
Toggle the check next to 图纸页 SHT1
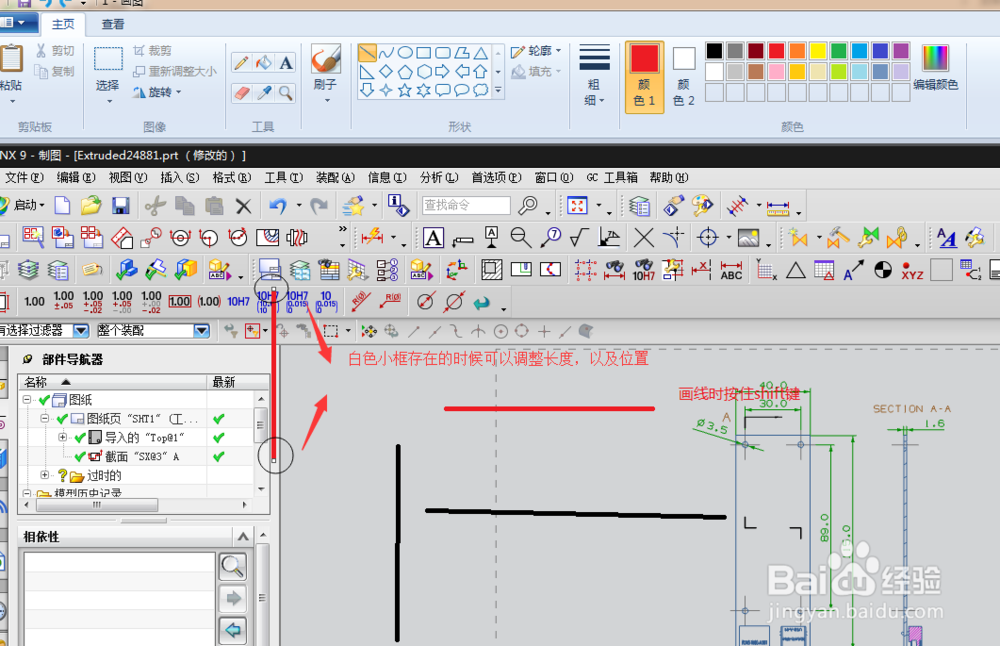(x=62, y=419)
